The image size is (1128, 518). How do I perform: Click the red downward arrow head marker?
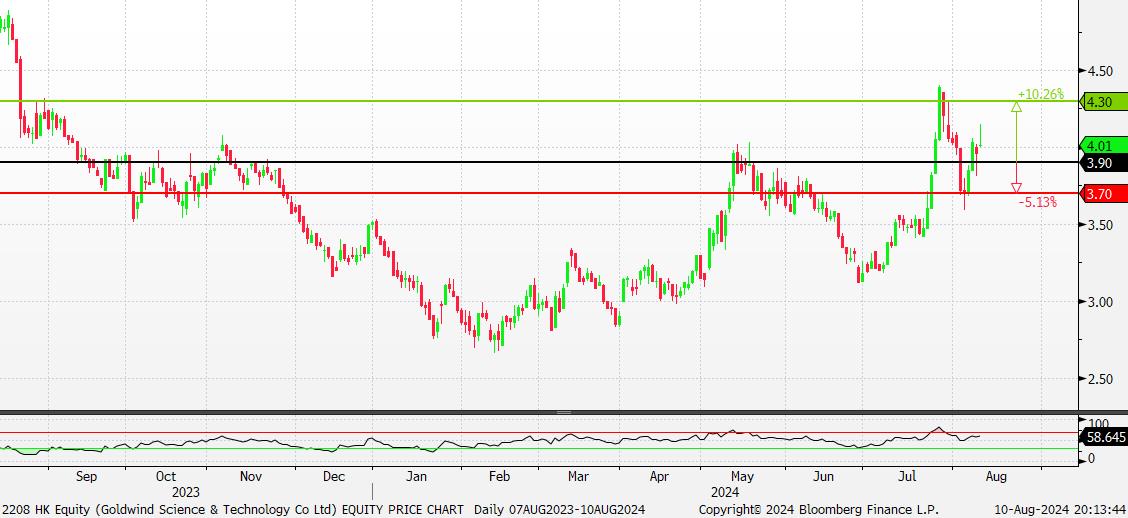pyautogui.click(x=1017, y=187)
